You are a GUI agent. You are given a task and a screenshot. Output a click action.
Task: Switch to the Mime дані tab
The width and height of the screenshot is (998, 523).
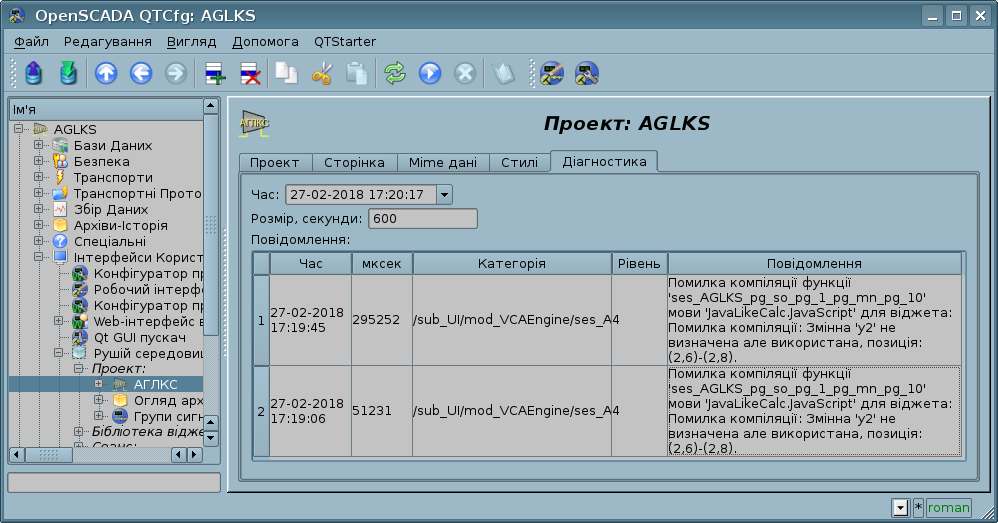pos(443,162)
